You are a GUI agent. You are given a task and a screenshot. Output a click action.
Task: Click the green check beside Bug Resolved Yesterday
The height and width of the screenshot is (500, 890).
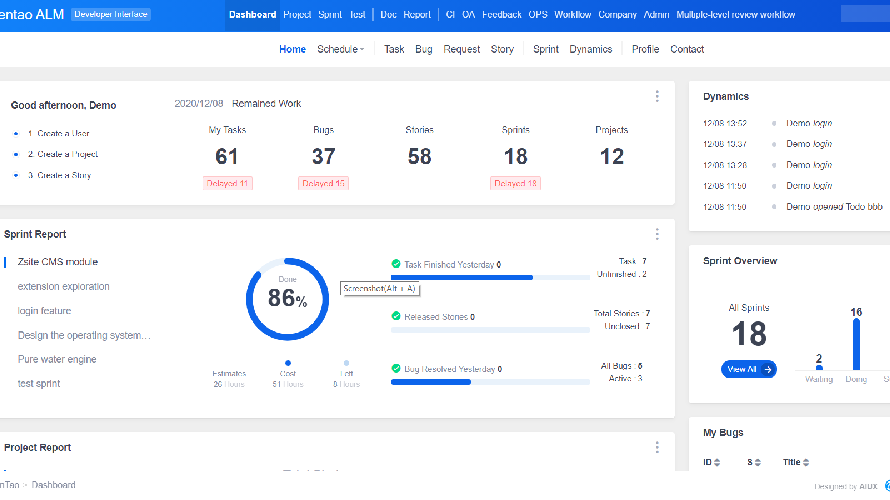396,369
